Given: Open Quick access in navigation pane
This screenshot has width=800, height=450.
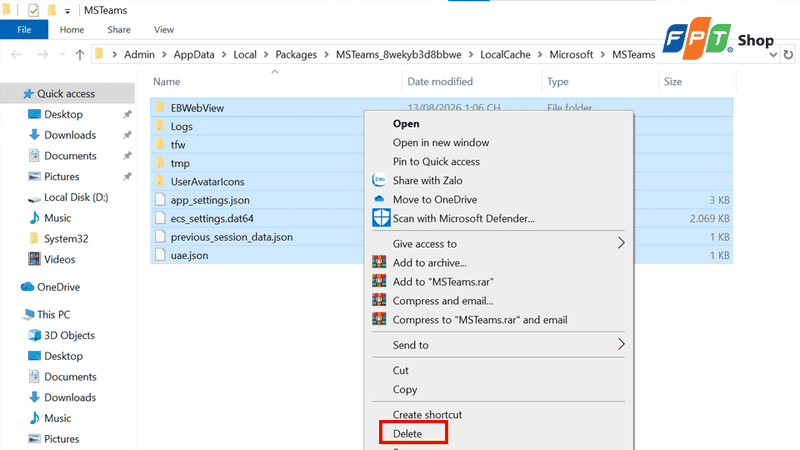Looking at the screenshot, I should click(66, 93).
